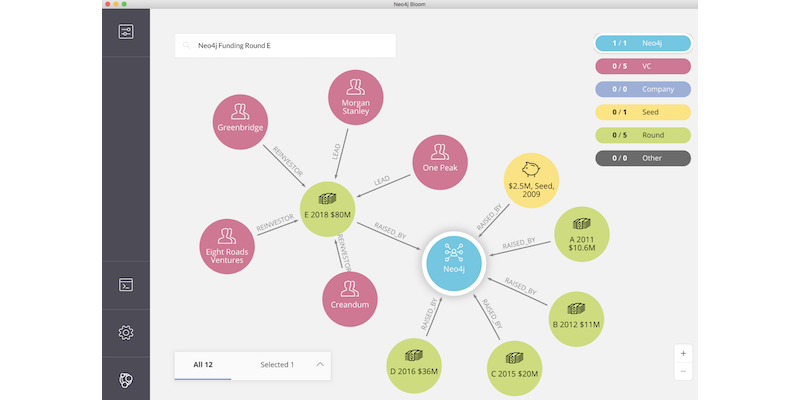The width and height of the screenshot is (800, 400).
Task: Click the Company category legend pill
Action: pos(643,89)
